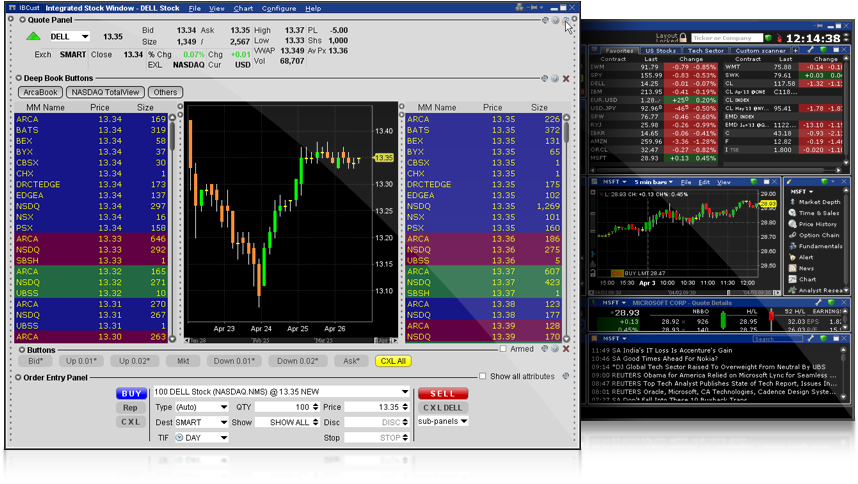Open Time & Sales from the MSFT list

click(x=791, y=213)
